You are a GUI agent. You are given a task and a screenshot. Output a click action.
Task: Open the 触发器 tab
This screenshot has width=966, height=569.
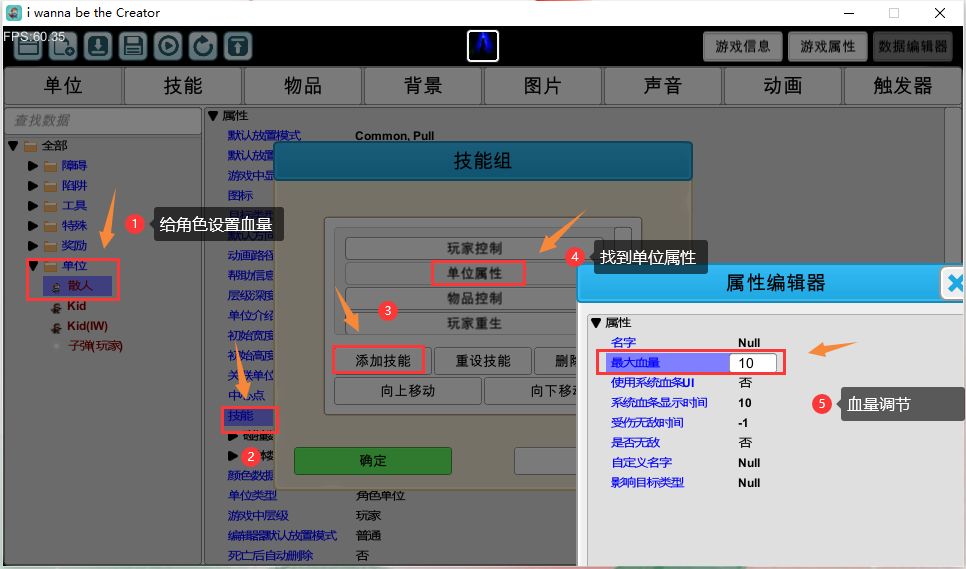point(903,86)
